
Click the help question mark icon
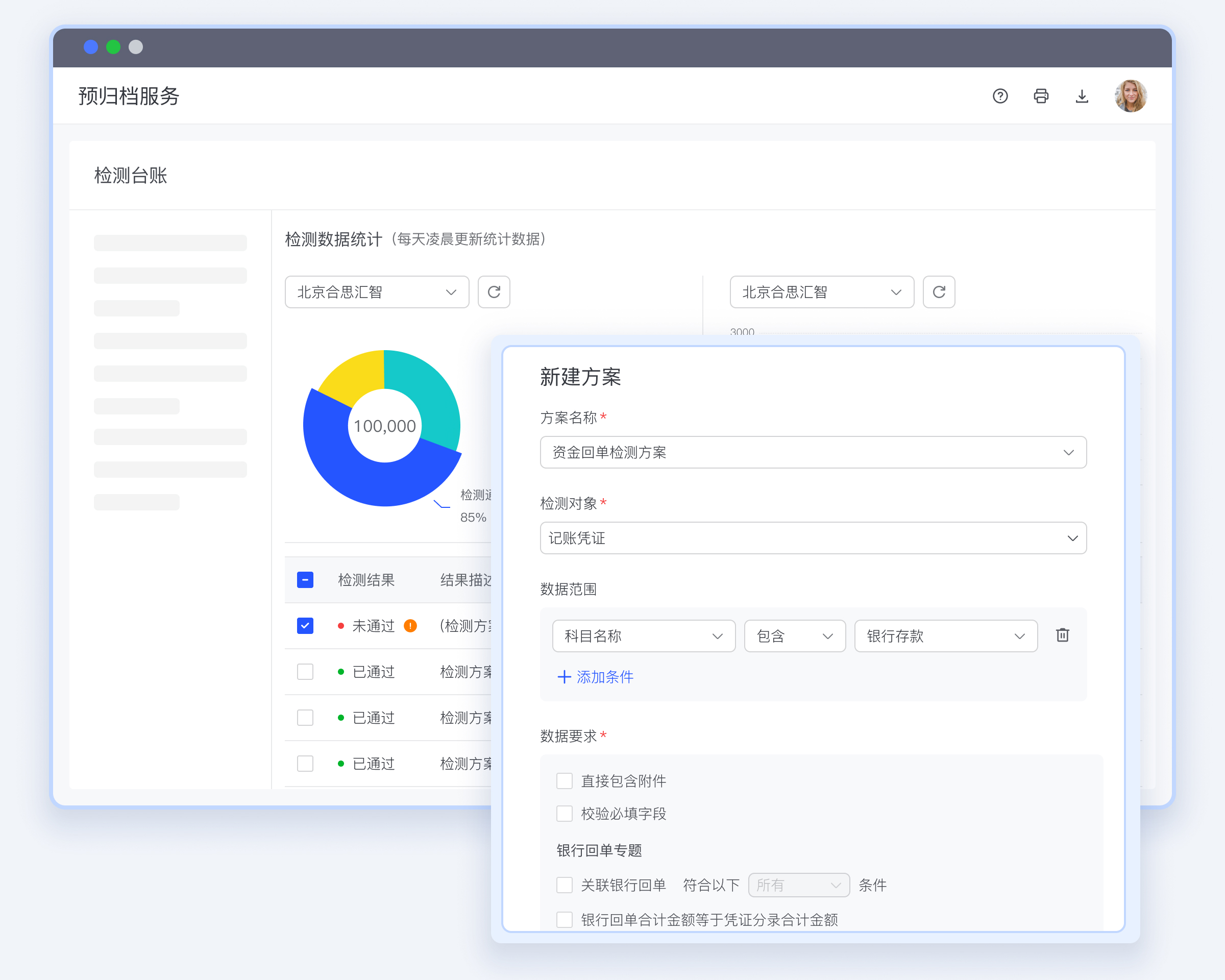point(1000,96)
